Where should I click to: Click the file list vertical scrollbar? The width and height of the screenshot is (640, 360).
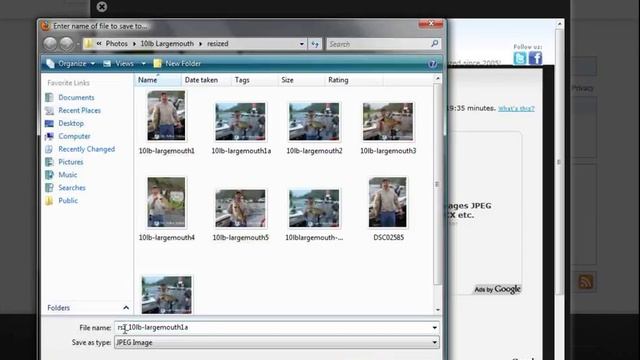(x=437, y=184)
